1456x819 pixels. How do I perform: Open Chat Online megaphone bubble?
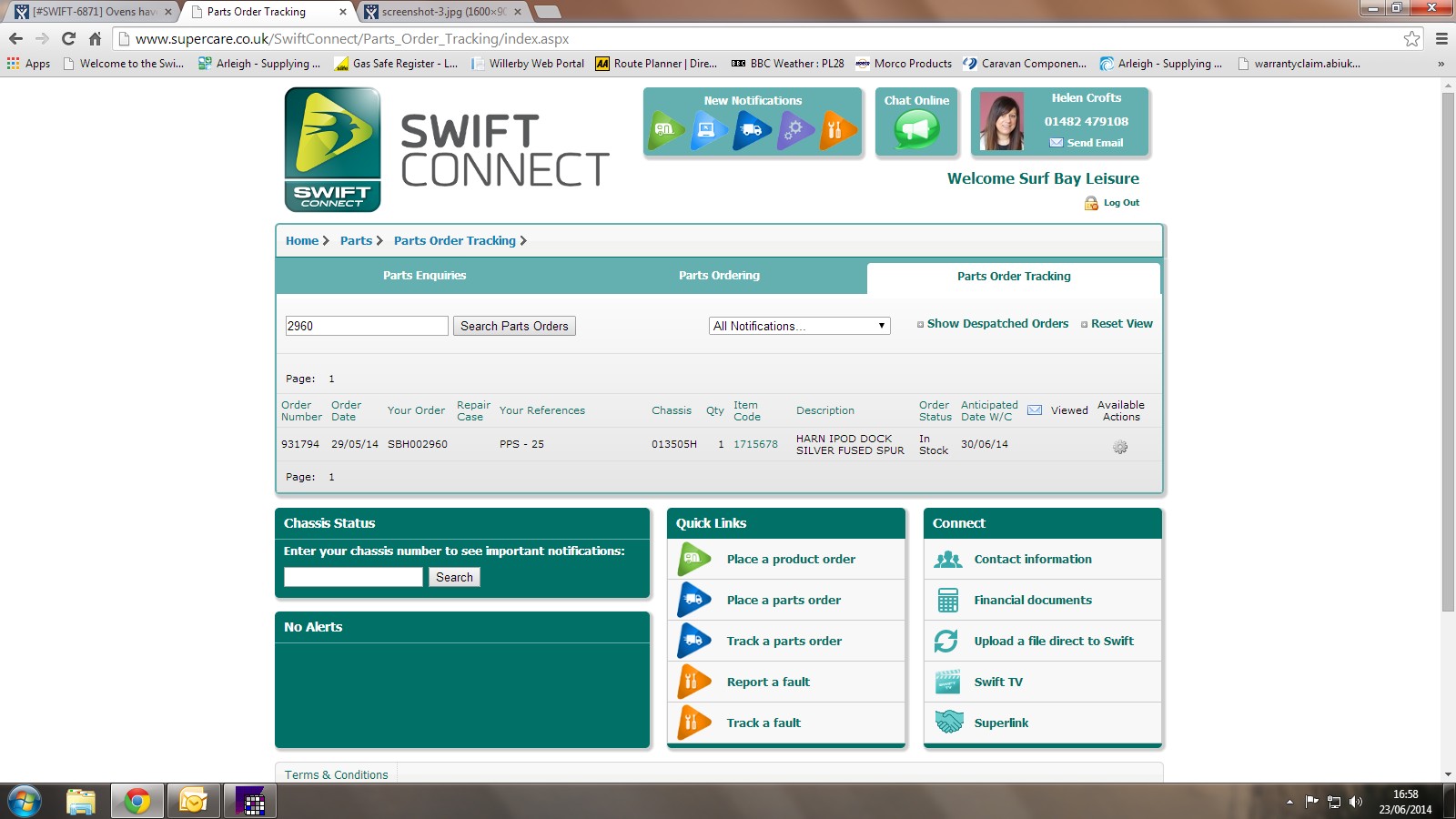pos(916,129)
